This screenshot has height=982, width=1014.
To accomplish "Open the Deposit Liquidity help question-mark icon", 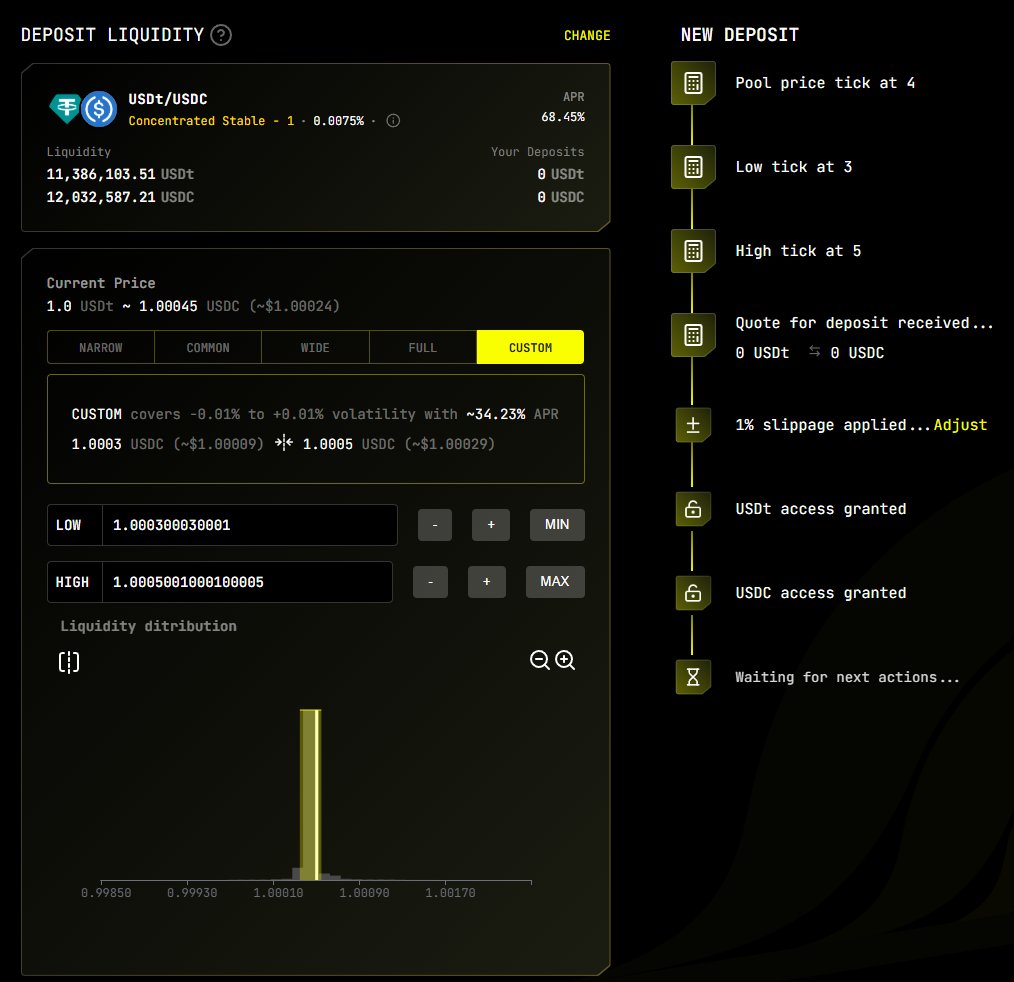I will (221, 35).
